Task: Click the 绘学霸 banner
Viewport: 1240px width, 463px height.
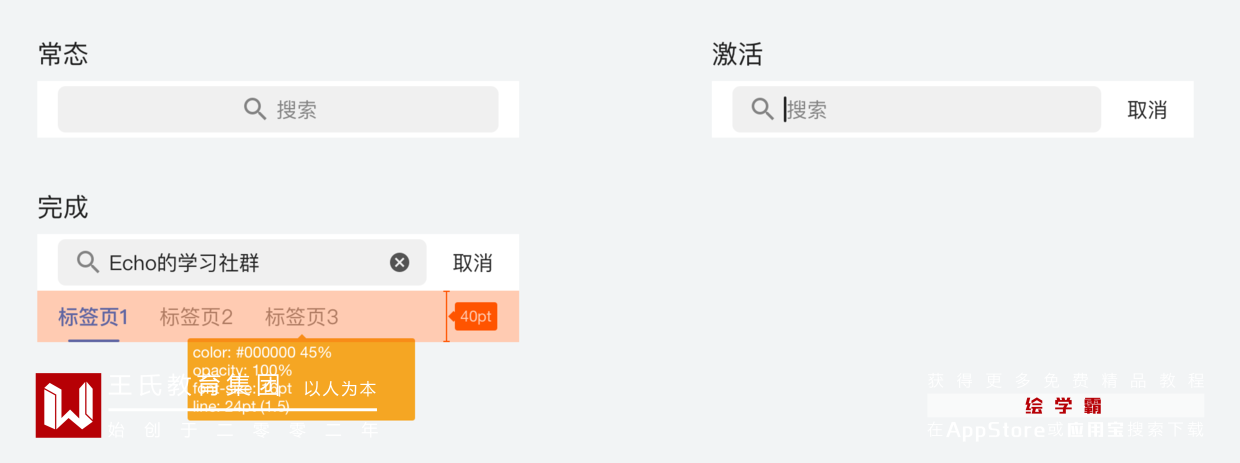Action: [1064, 405]
